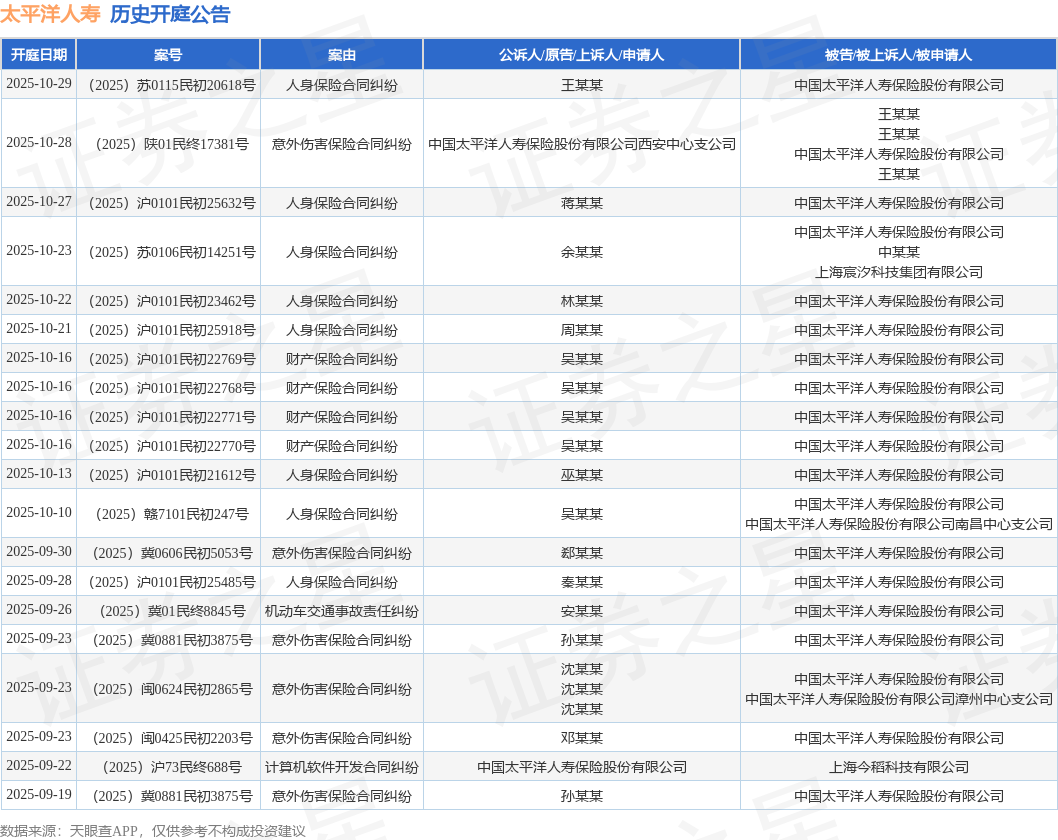Click the date 2025-09-22
Viewport: 1058px width, 840px height.
coord(38,766)
